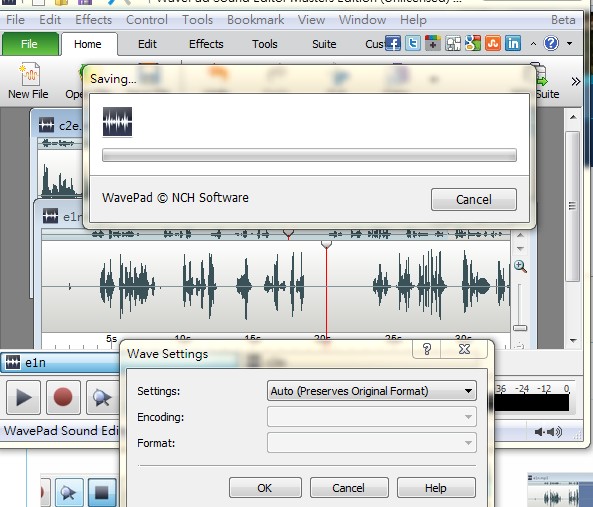Click the blue help question icon
Viewport: 593px width, 507px height.
click(551, 43)
